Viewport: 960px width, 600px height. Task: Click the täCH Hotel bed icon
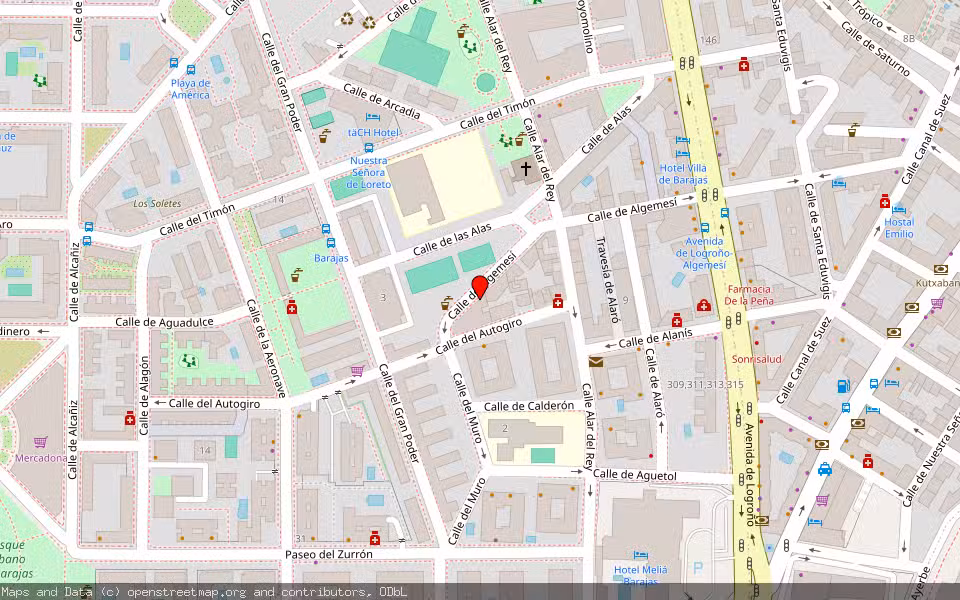click(372, 117)
